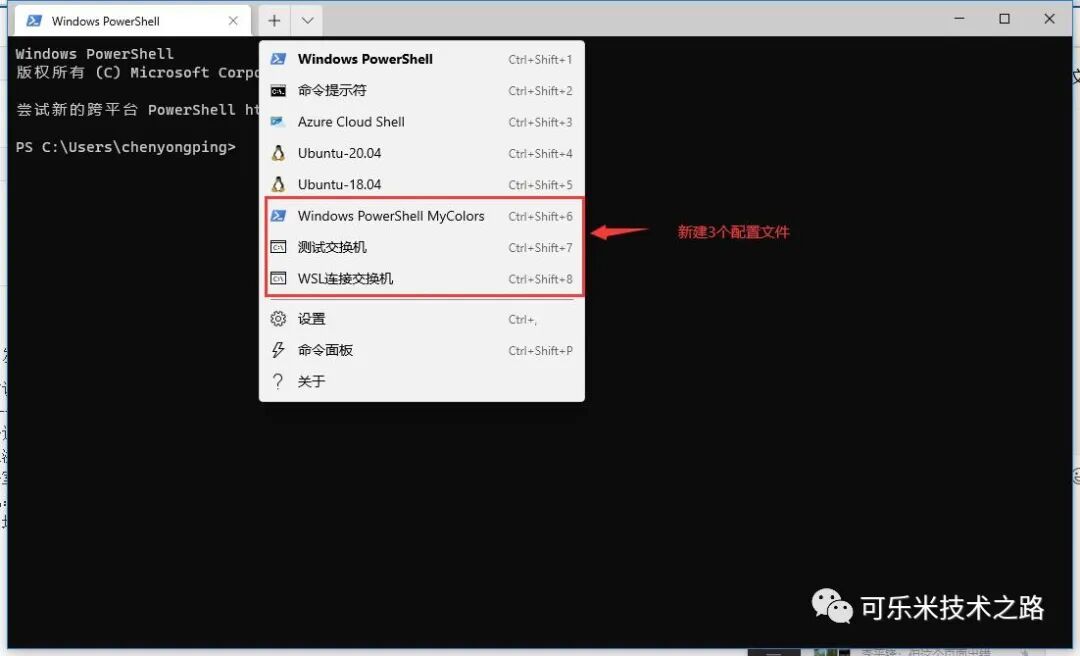Select the Windows PowerShell tab
Image resolution: width=1080 pixels, height=656 pixels.
pyautogui.click(x=132, y=21)
